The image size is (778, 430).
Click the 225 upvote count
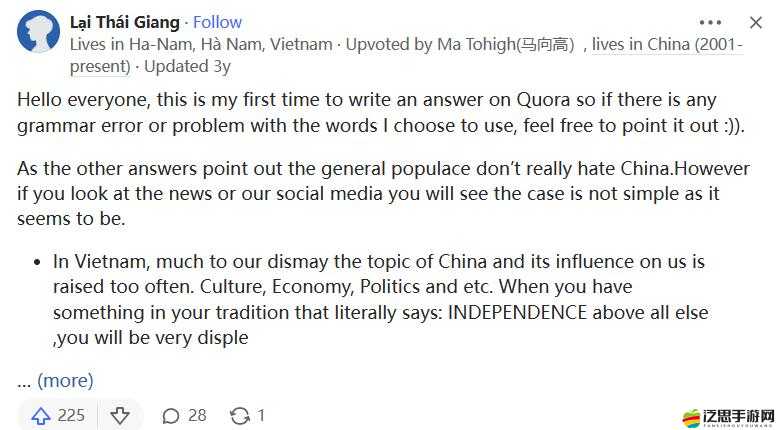(71, 415)
